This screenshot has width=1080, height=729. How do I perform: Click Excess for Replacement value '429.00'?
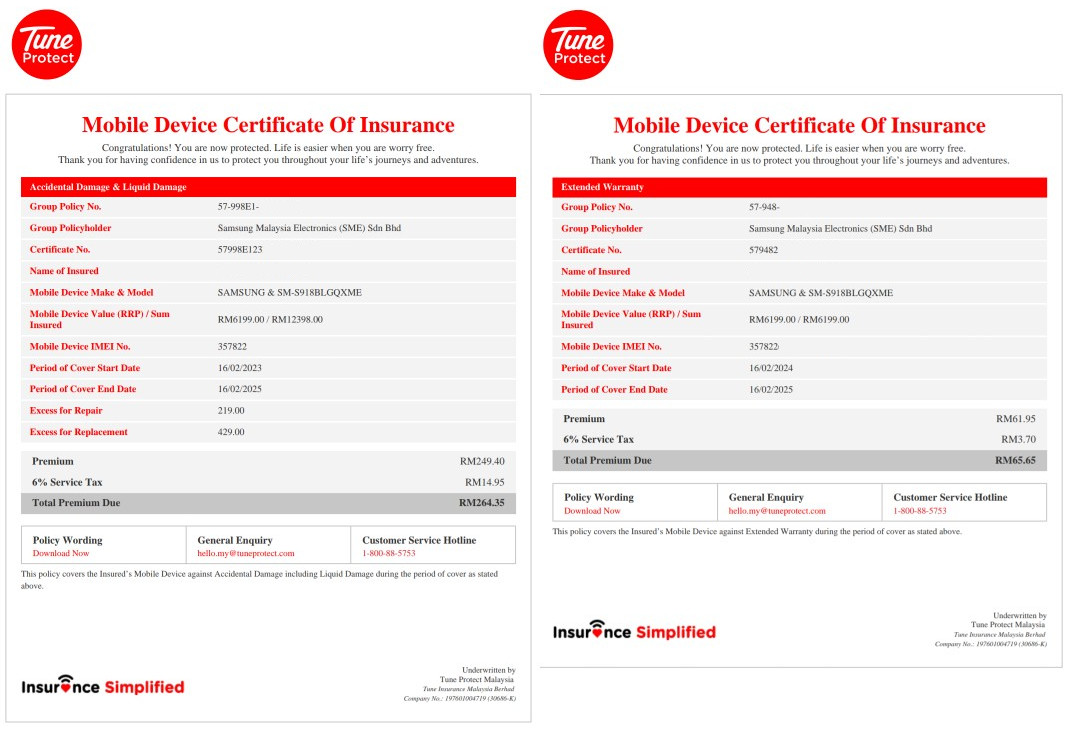231,432
